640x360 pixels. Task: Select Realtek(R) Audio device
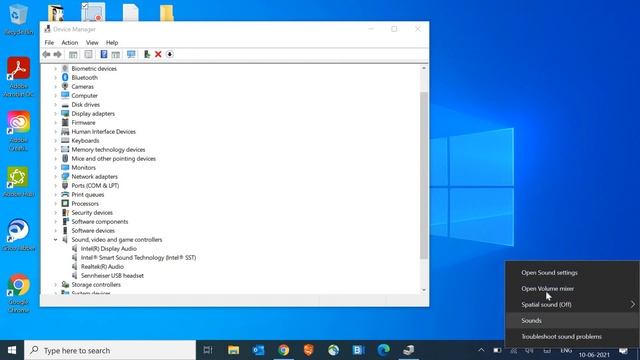[x=102, y=267]
